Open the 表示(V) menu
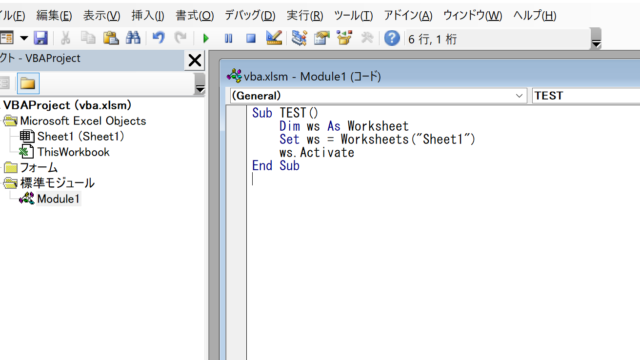This screenshot has width=640, height=360. pyautogui.click(x=102, y=16)
